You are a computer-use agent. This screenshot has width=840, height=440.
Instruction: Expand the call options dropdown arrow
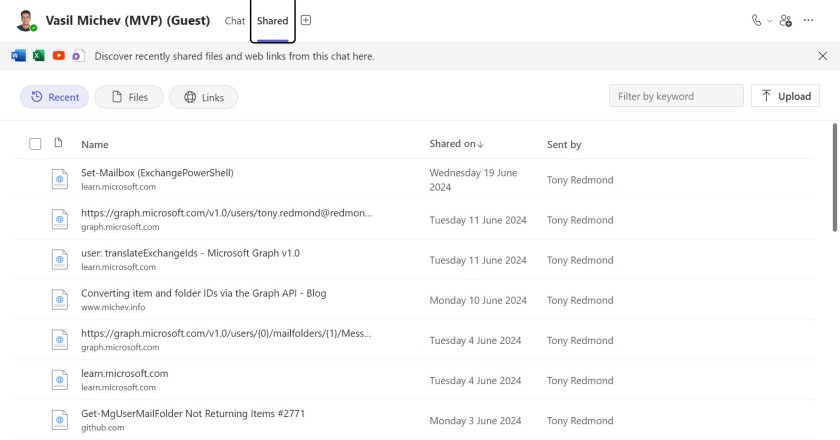click(769, 21)
